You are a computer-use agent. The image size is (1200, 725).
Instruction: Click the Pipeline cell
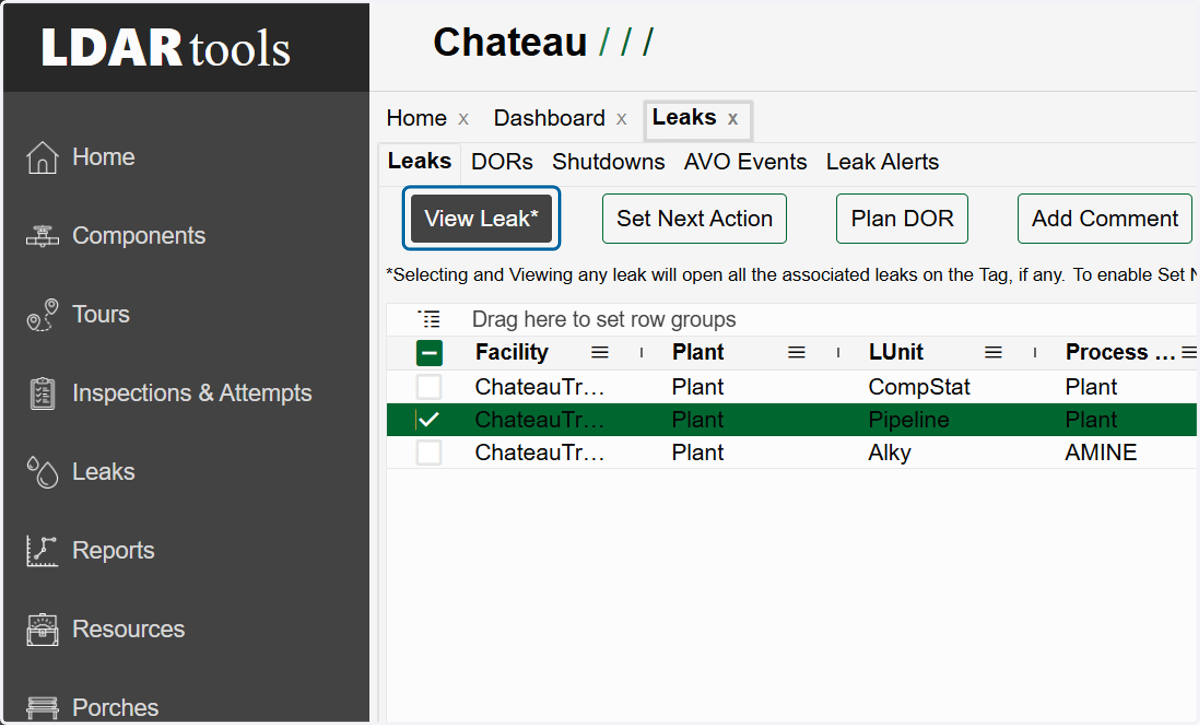click(x=909, y=420)
